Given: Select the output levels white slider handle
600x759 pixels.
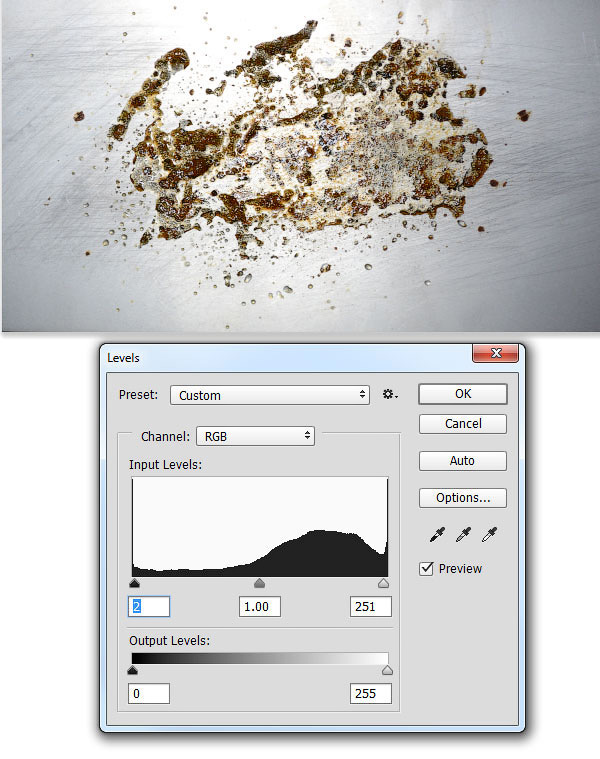Looking at the screenshot, I should tap(387, 670).
